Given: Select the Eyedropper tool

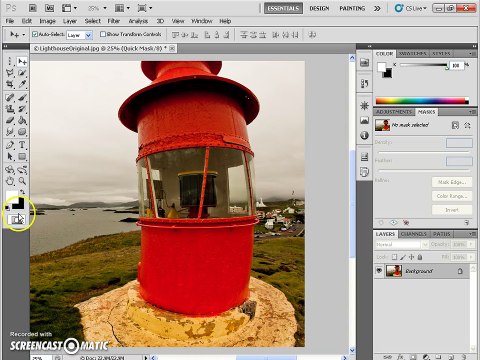Looking at the screenshot, I should pos(22,84).
